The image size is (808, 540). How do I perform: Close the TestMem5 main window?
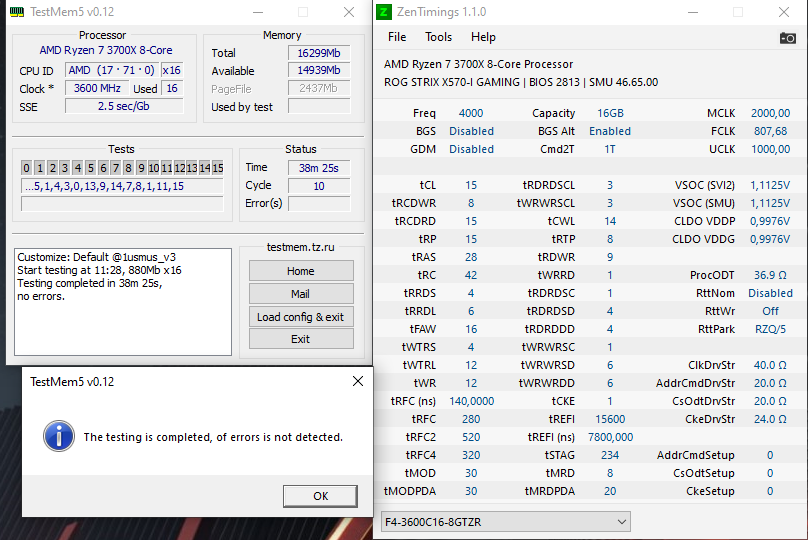[349, 12]
